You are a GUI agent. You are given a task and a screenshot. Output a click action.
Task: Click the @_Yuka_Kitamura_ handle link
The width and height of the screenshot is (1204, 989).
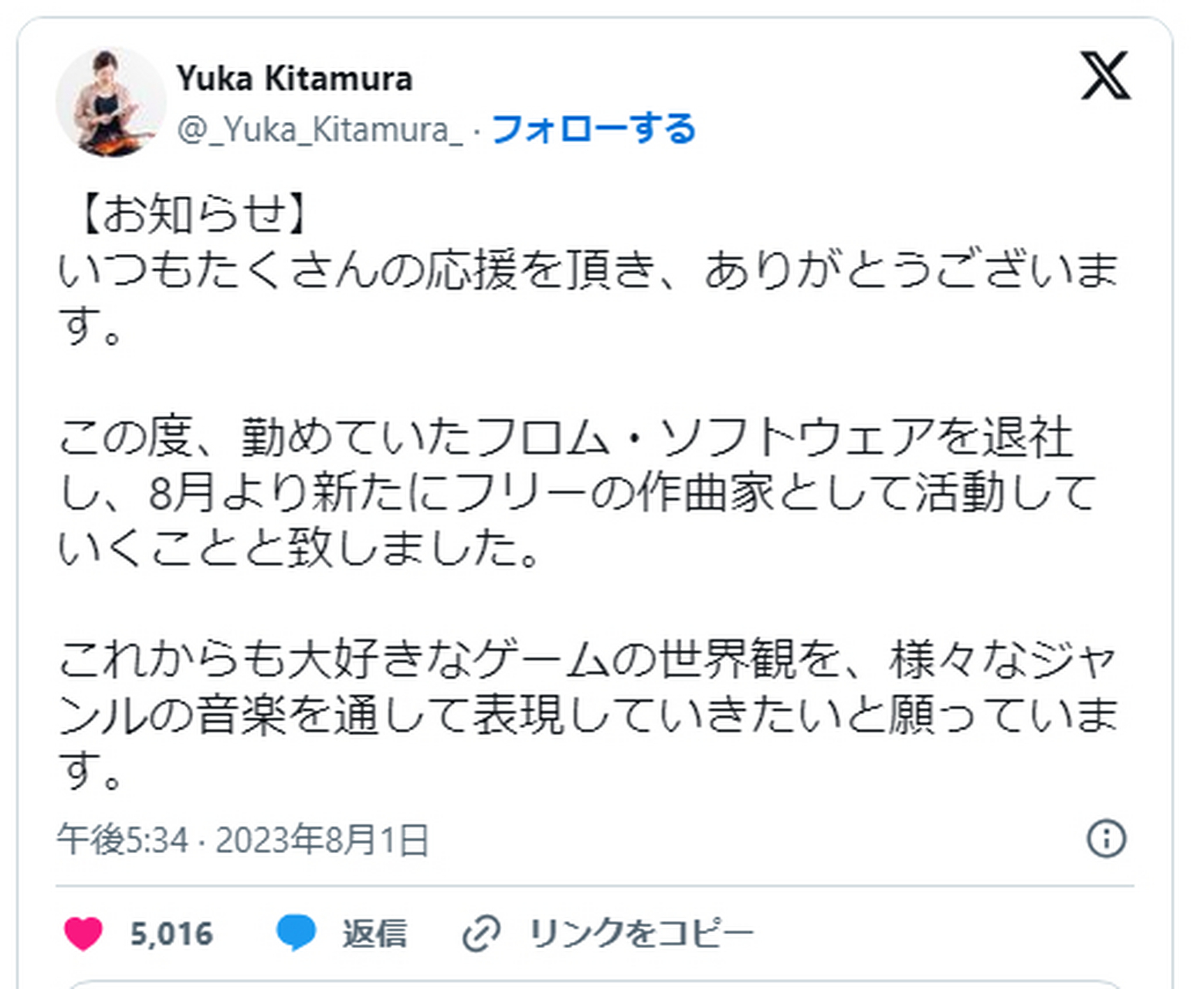click(318, 130)
